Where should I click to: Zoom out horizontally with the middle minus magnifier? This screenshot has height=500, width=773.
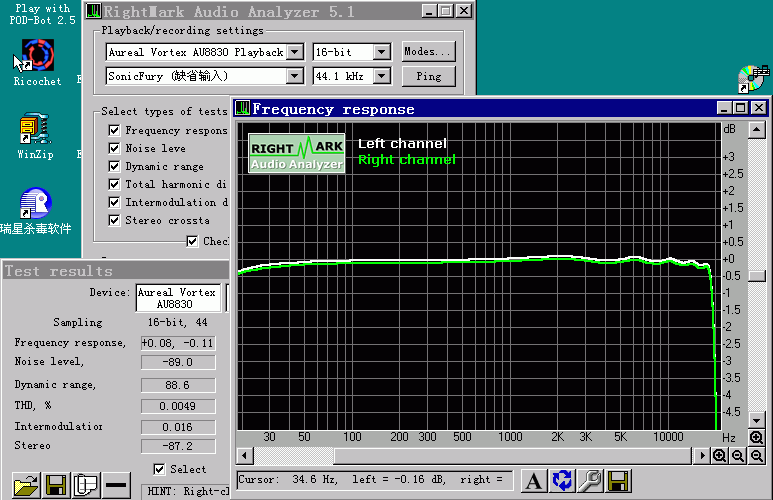(738, 456)
